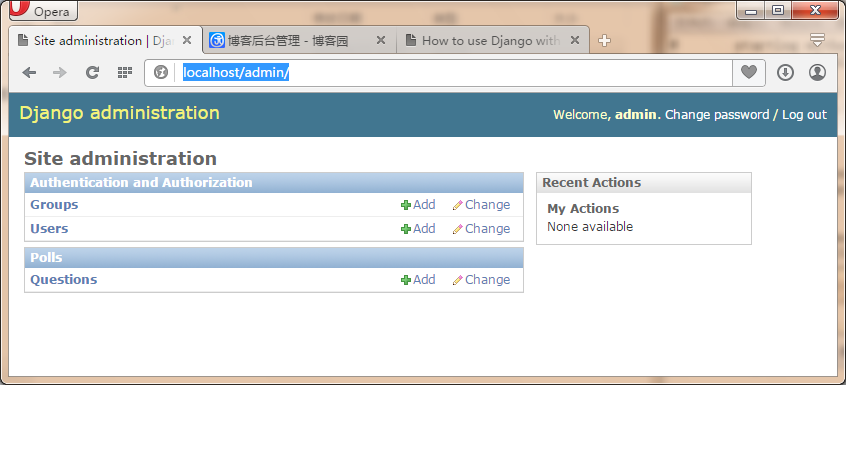Click the Site administration page heading
The image size is (846, 460).
120,159
